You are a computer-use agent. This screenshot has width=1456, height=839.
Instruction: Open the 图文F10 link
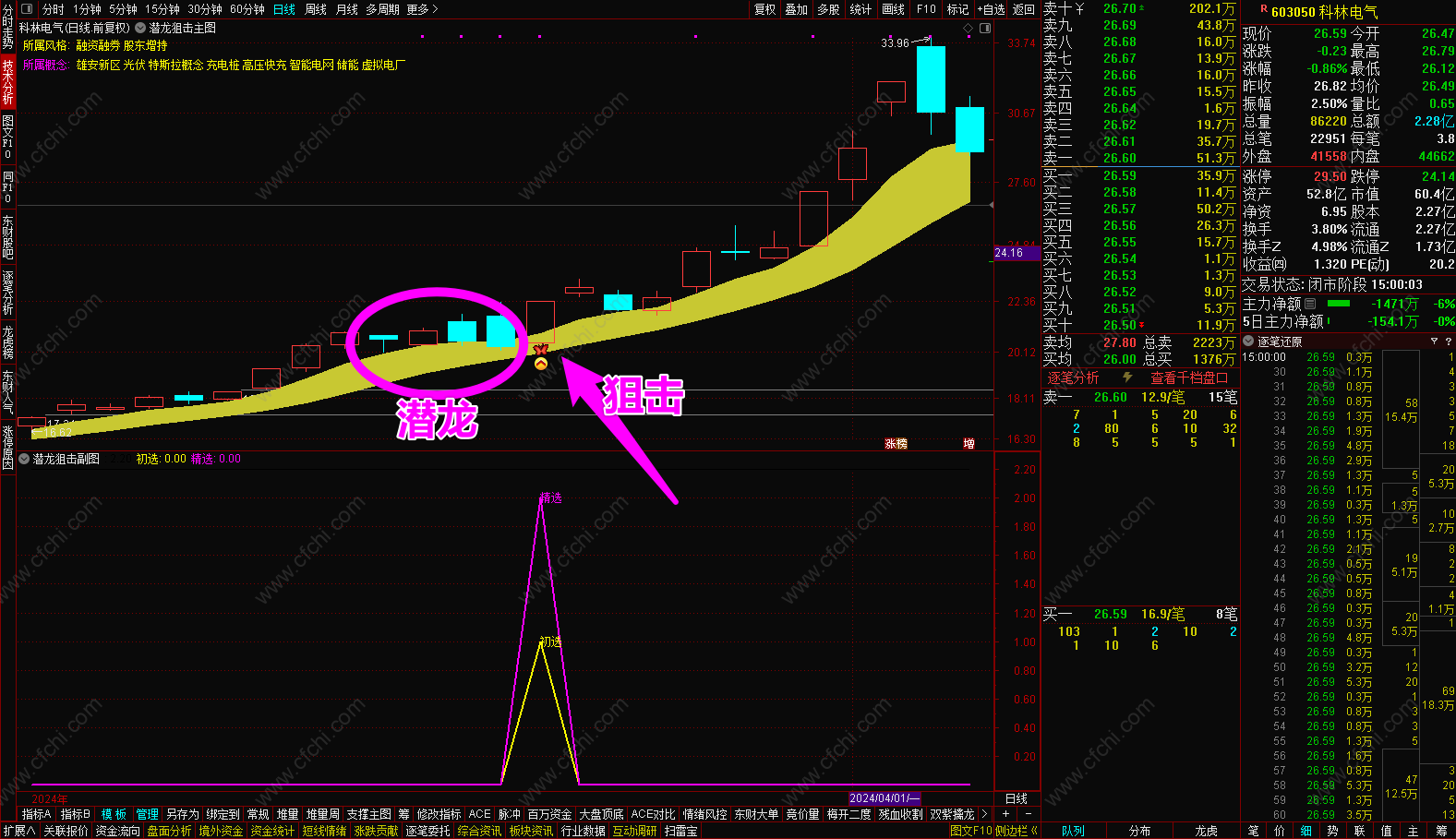[x=971, y=831]
